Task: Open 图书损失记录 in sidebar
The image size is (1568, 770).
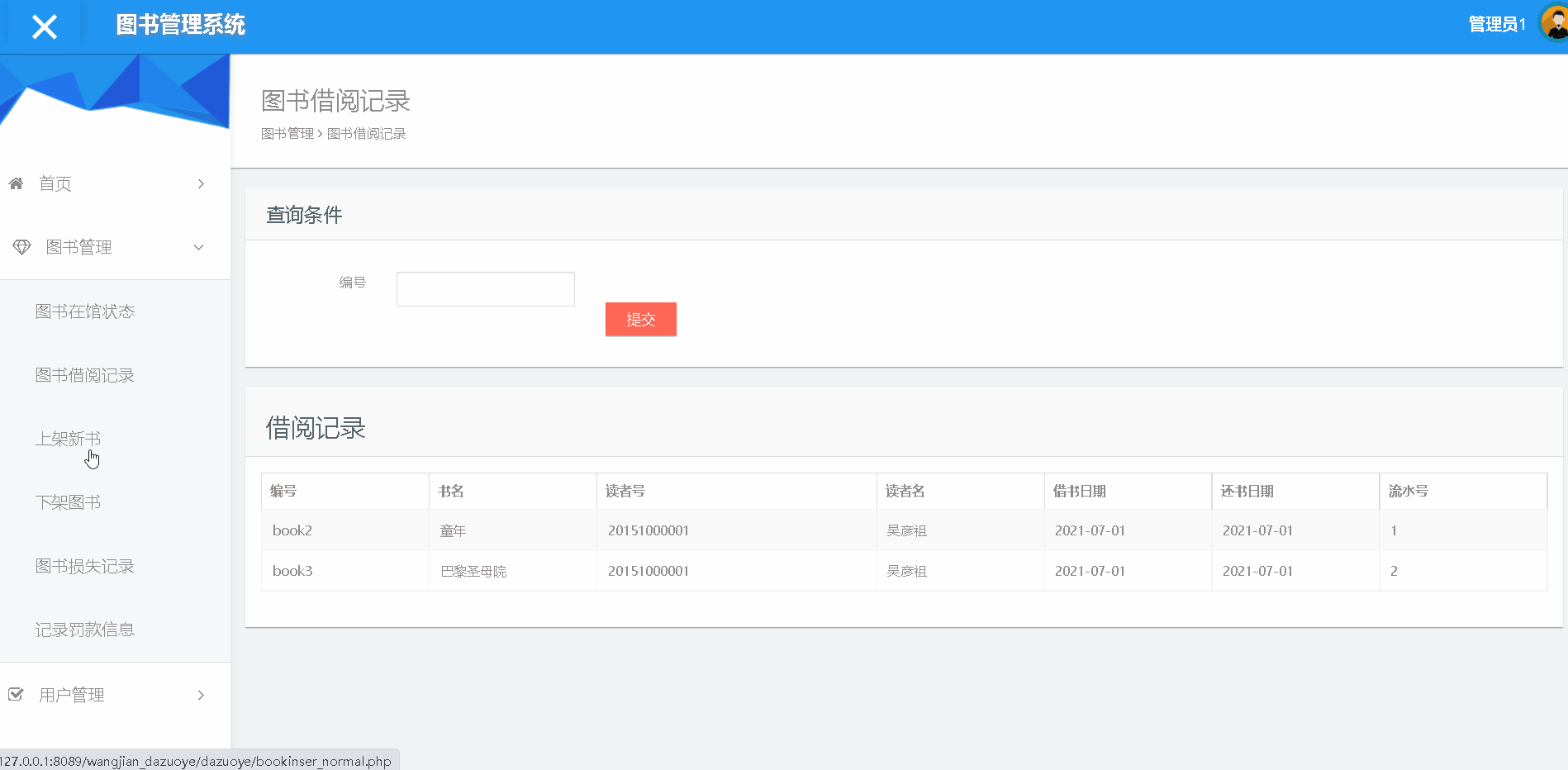Action: click(x=85, y=566)
